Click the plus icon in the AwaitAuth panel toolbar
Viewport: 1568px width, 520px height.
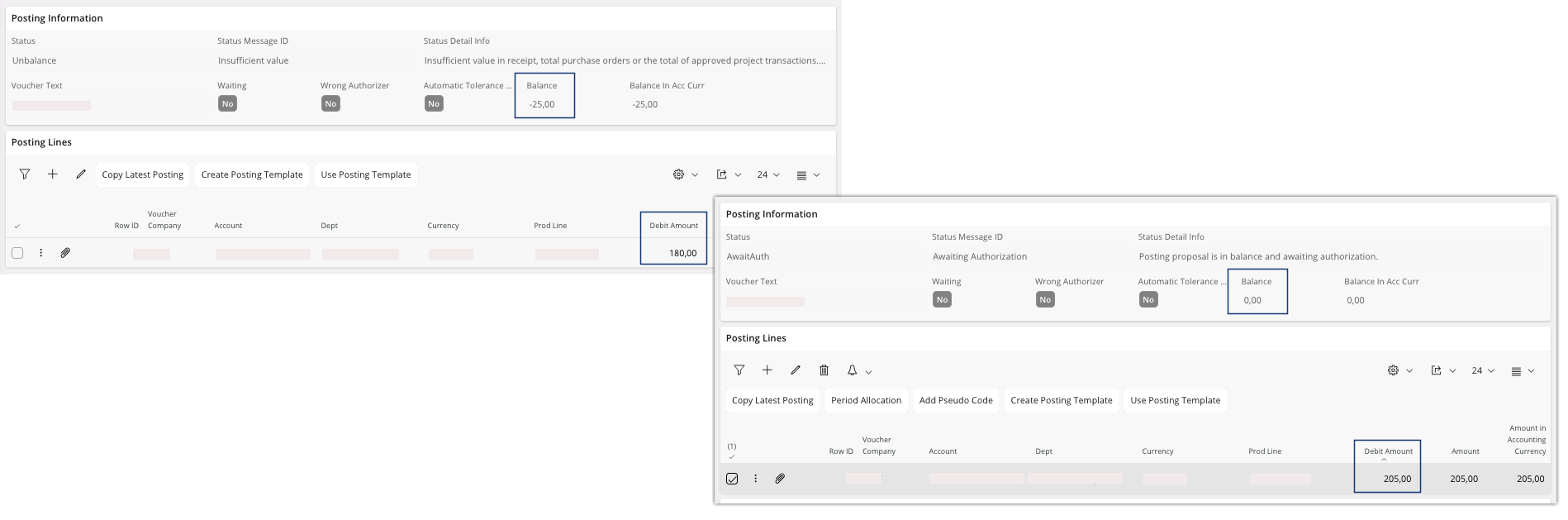point(767,370)
